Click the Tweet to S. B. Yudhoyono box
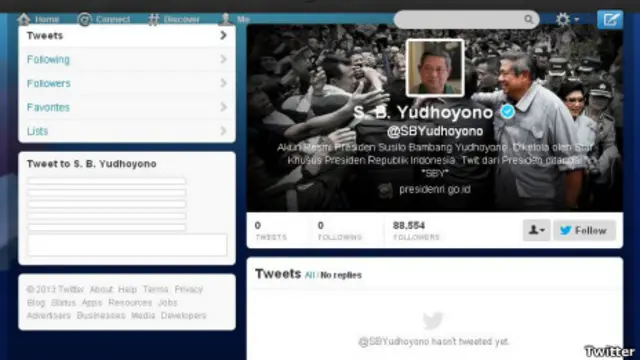The width and height of the screenshot is (640, 360). coord(127,244)
